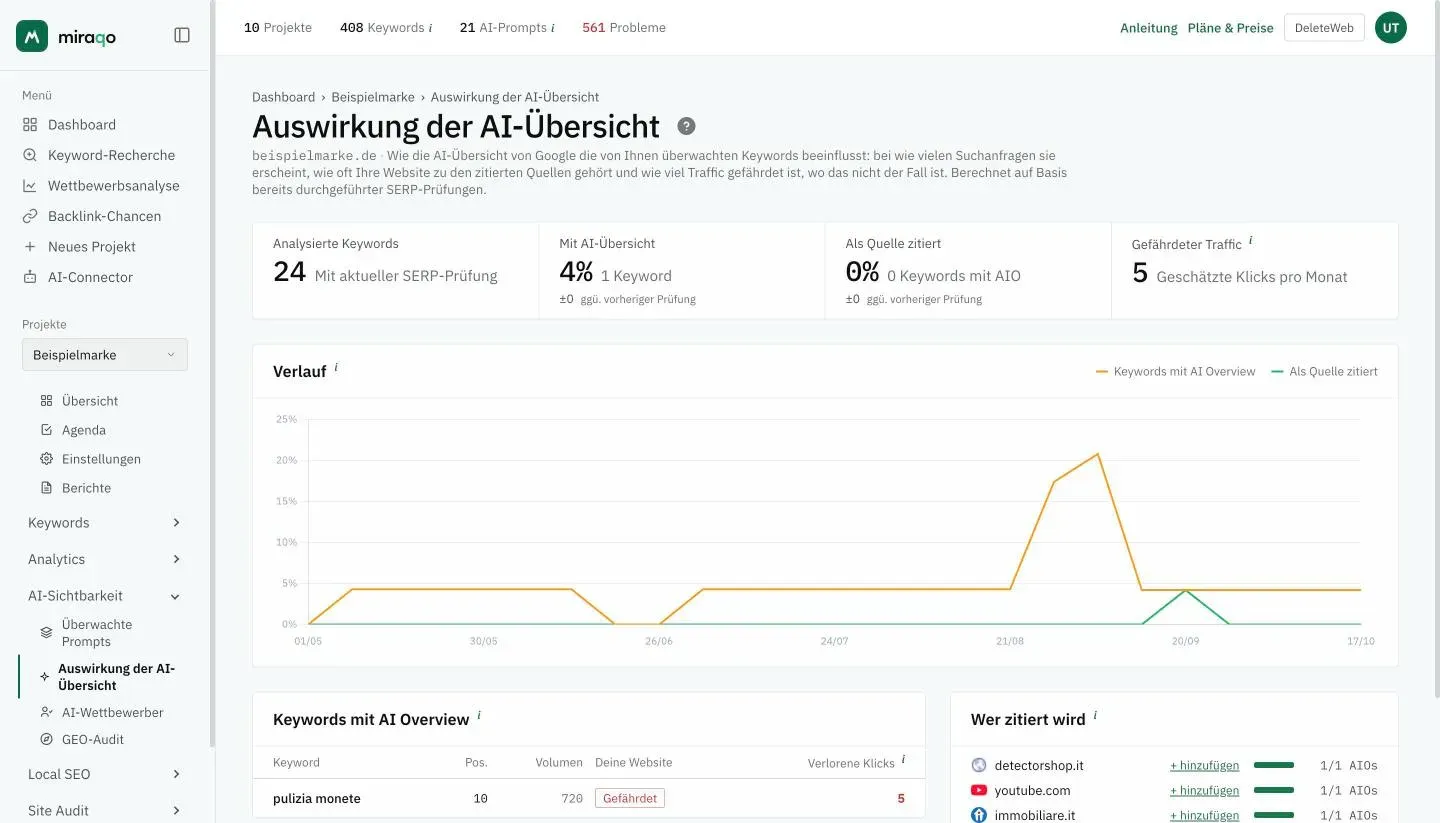This screenshot has height=823, width=1440.
Task: Toggle Keywords mit AI Overview legend entry
Action: click(1176, 371)
